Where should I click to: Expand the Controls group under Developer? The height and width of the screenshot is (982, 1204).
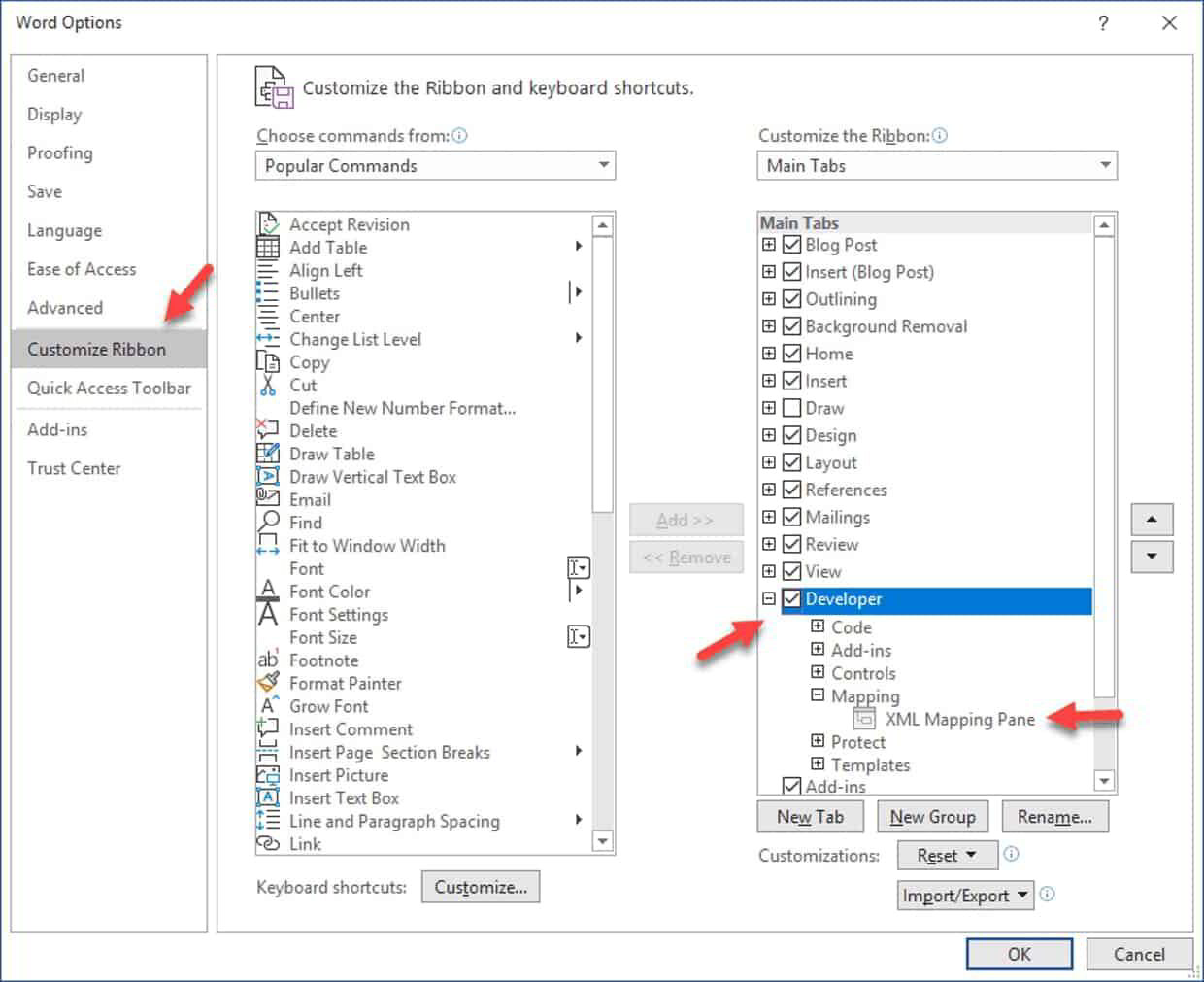817,672
